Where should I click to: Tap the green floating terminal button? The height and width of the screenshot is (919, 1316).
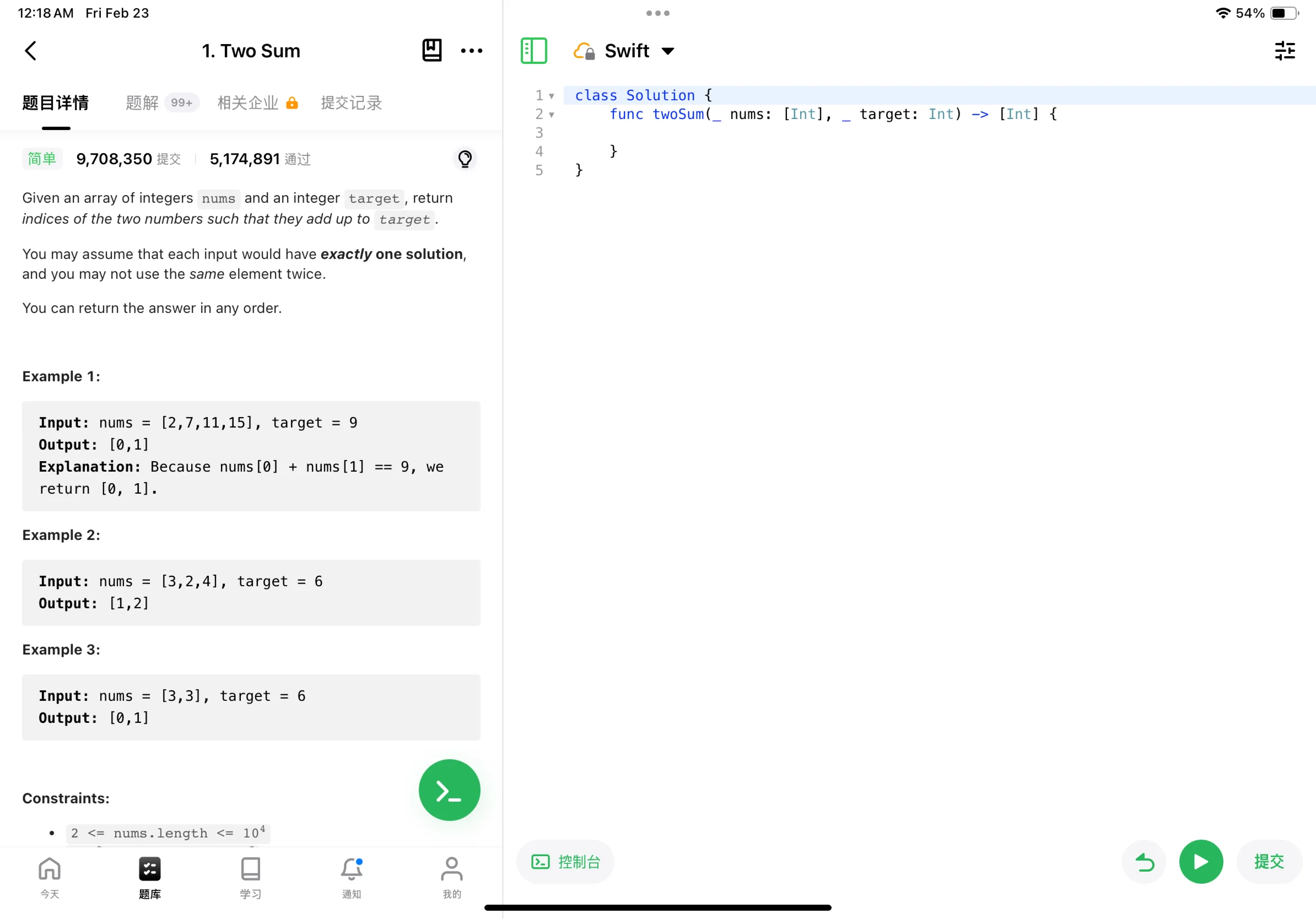pyautogui.click(x=449, y=790)
